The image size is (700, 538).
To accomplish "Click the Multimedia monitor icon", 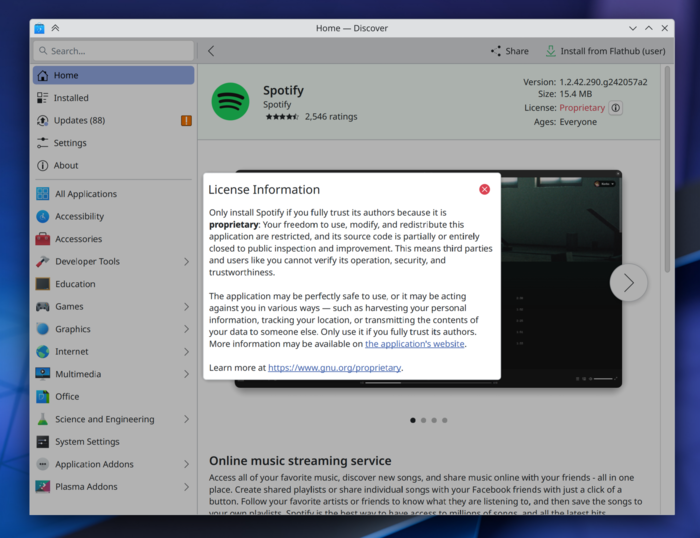I will [x=43, y=374].
